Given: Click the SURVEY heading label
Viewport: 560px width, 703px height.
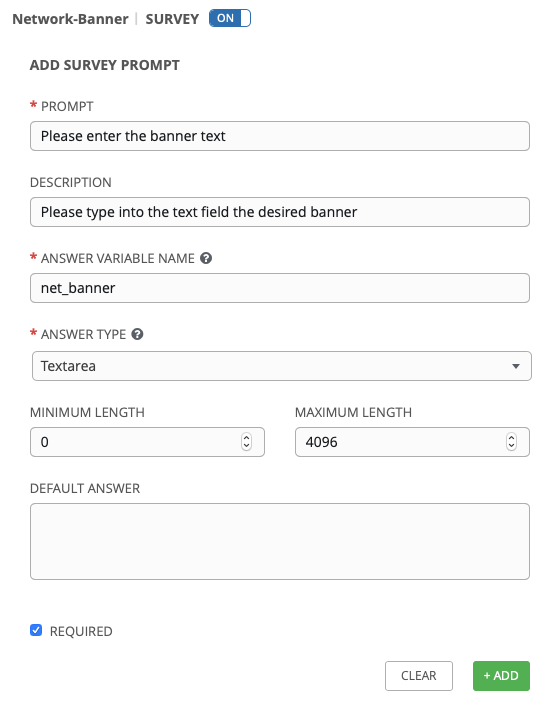Looking at the screenshot, I should [172, 19].
